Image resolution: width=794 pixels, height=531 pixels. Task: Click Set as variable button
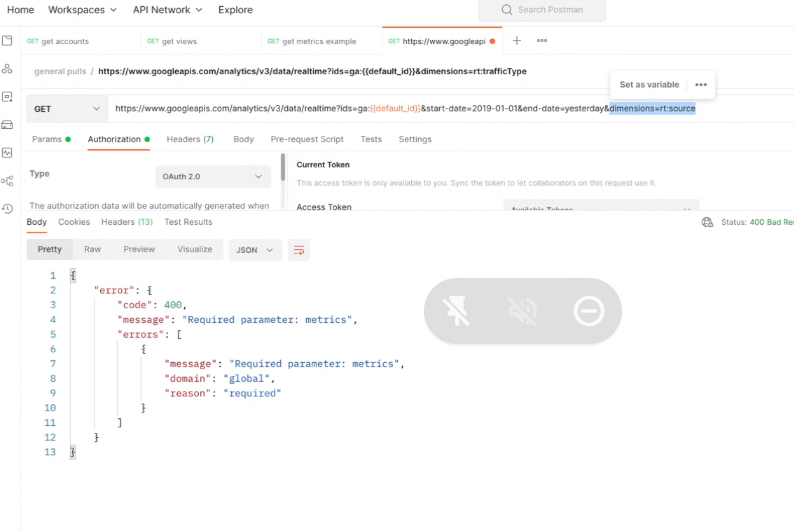coord(649,85)
